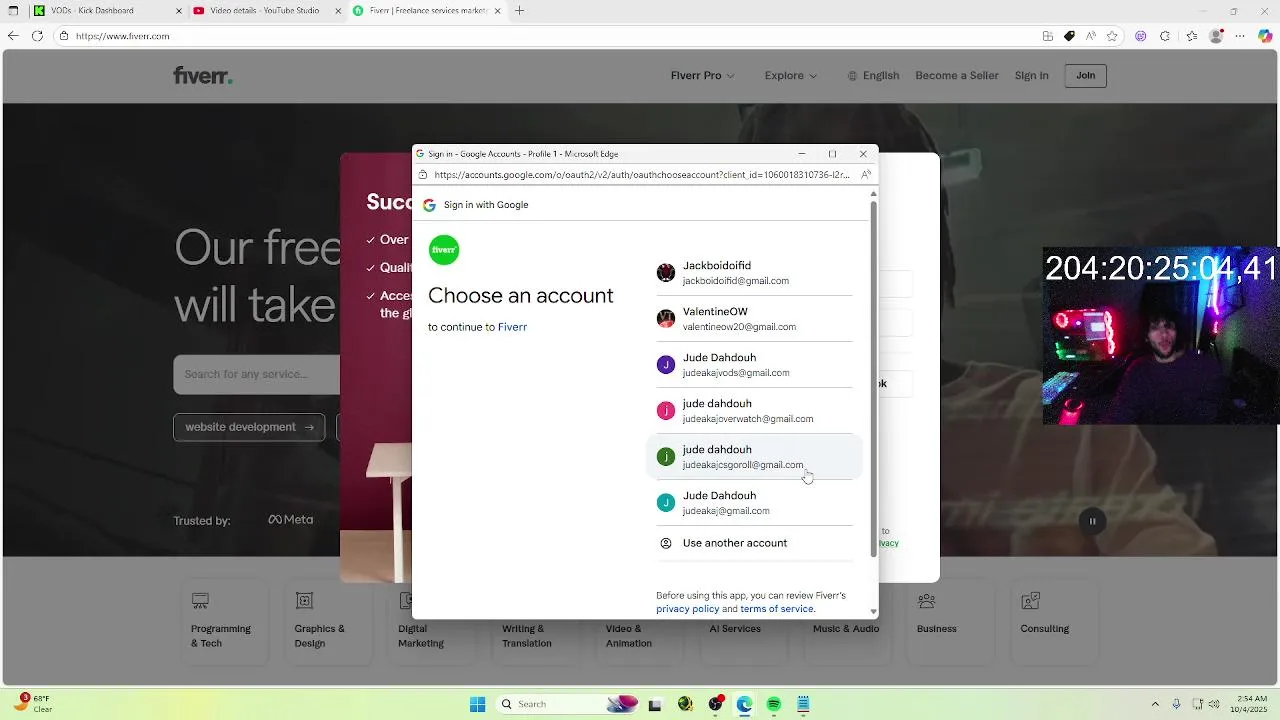1280x720 pixels.
Task: Click the Fiverr logo on the homepage
Action: pos(202,76)
